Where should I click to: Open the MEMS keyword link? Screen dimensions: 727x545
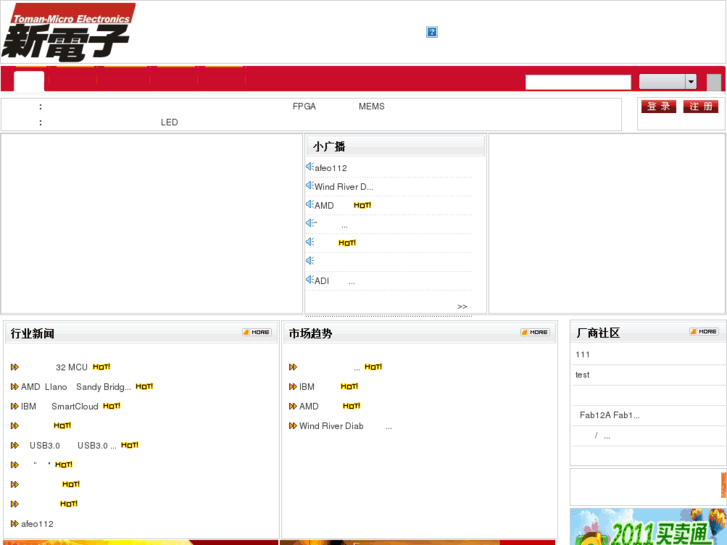(x=371, y=106)
